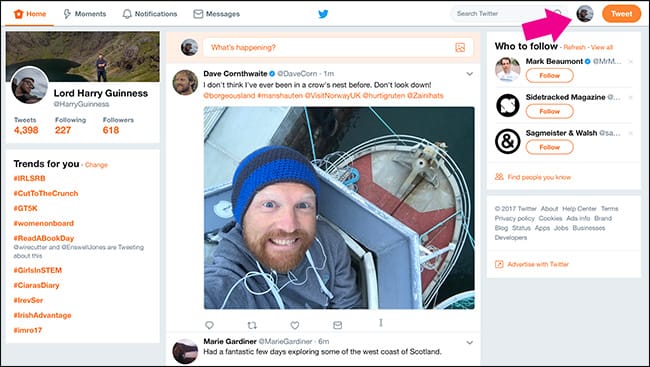Open profile menu from top-right avatar
This screenshot has height=367, width=650.
(x=585, y=14)
